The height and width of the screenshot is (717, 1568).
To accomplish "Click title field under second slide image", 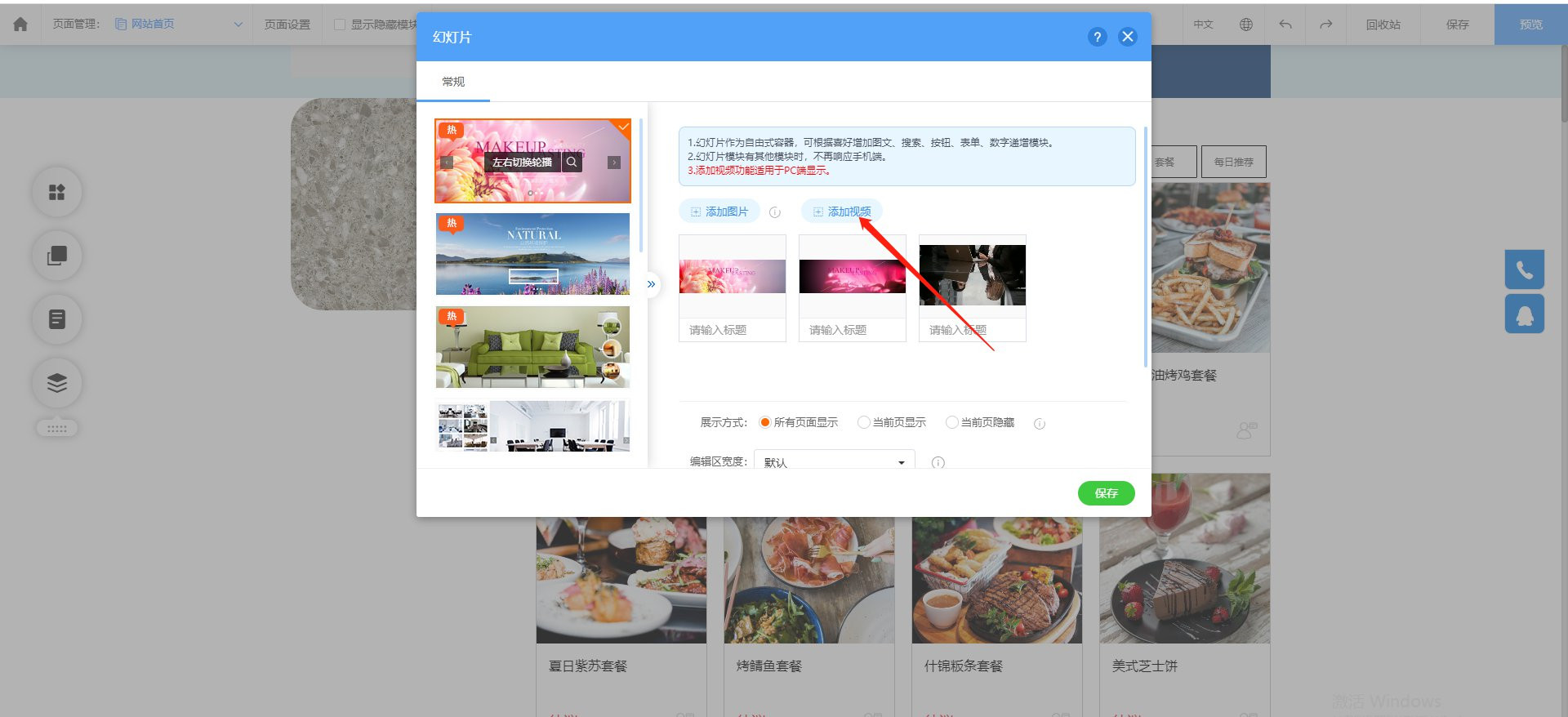I will 853,330.
